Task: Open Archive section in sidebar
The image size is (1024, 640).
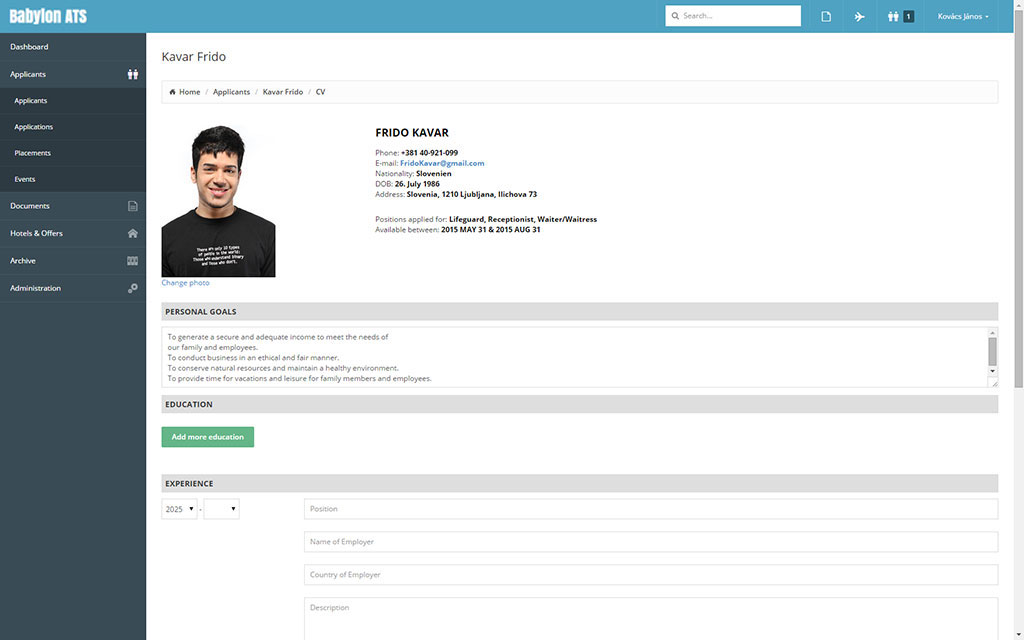Action: point(73,261)
